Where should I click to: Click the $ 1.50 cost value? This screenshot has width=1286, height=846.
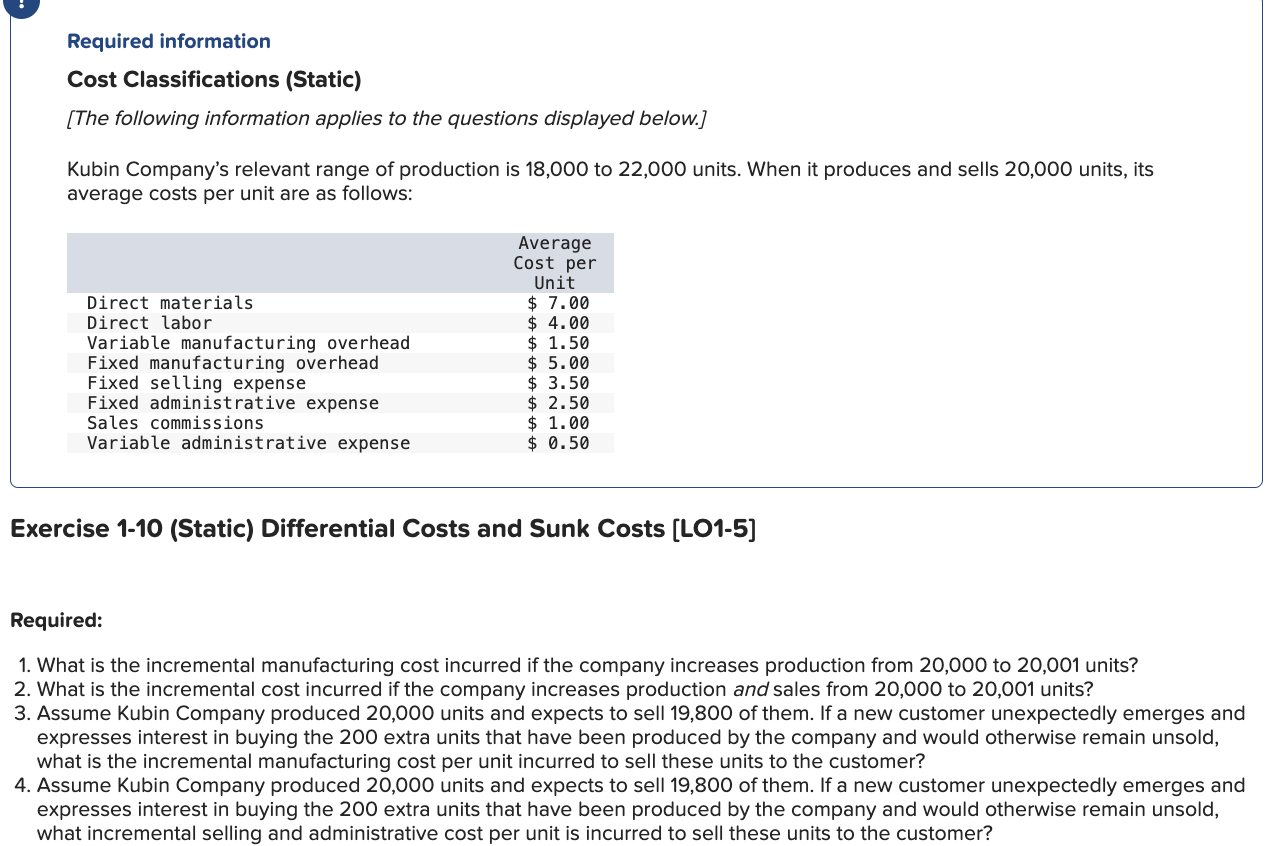(558, 343)
